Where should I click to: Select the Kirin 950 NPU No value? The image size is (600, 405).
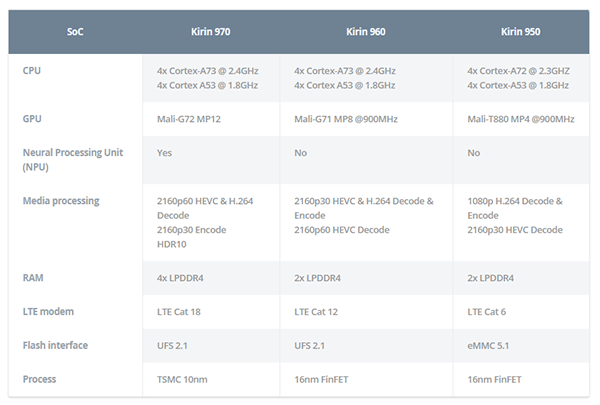473,153
